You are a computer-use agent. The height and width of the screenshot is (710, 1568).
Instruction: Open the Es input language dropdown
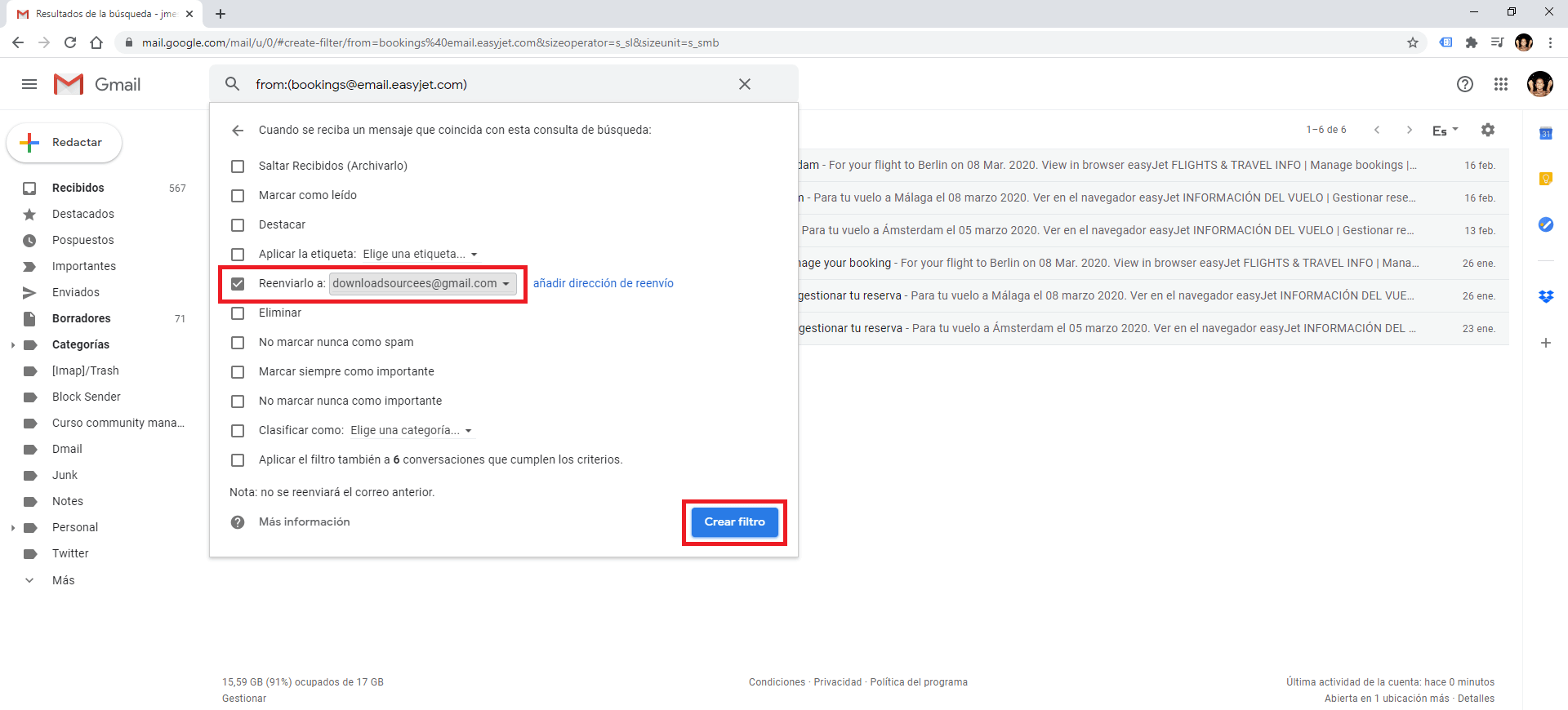click(x=1445, y=131)
